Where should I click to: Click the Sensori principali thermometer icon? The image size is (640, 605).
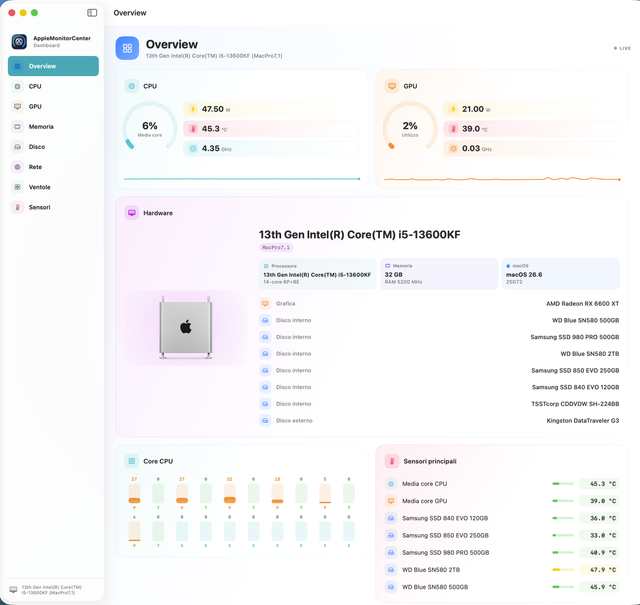tap(392, 461)
